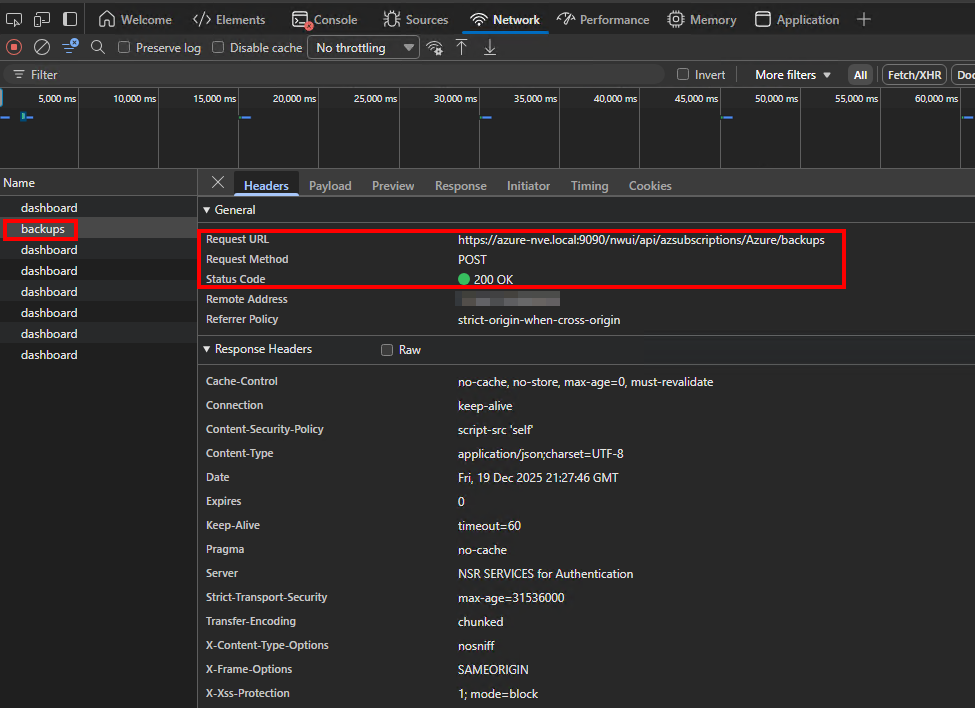This screenshot has width=975, height=708.
Task: Select the Fetch/XHR filter button
Action: [x=913, y=75]
